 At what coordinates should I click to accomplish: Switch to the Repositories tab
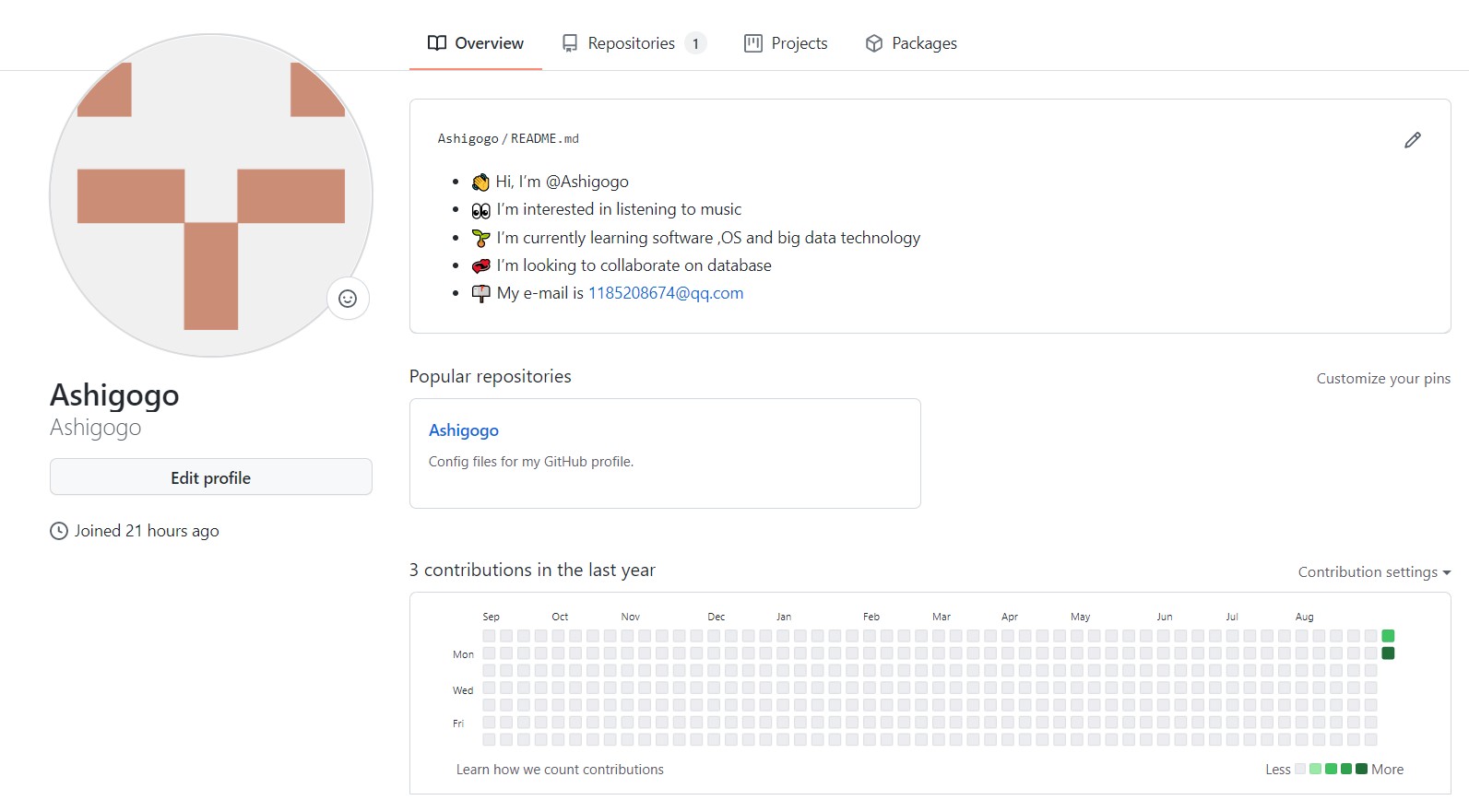[632, 43]
